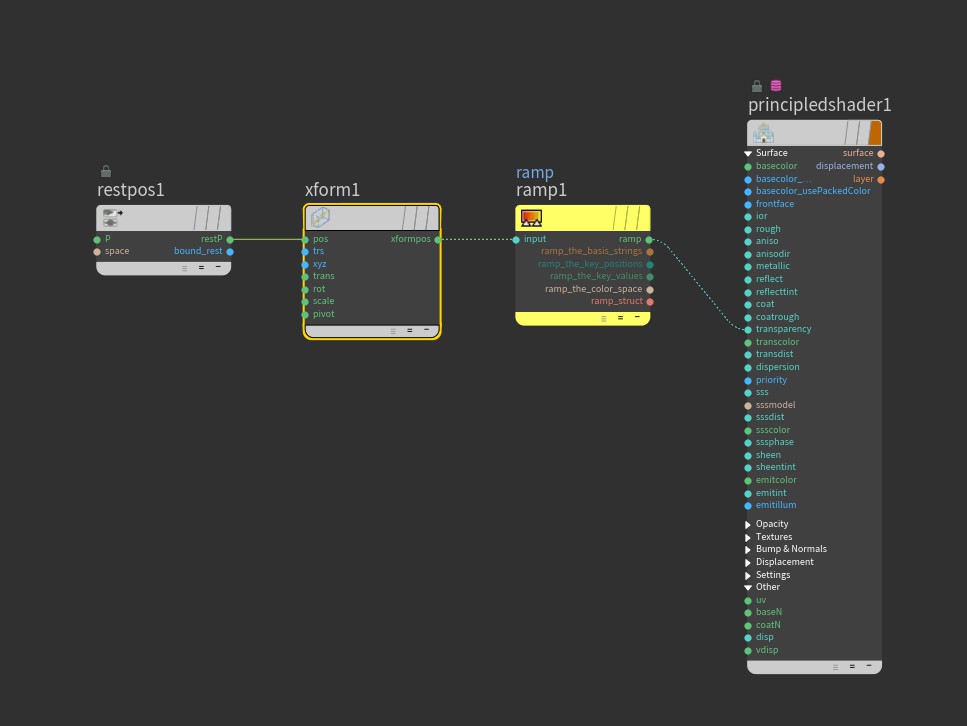Select the ramp1 node name label

point(541,191)
